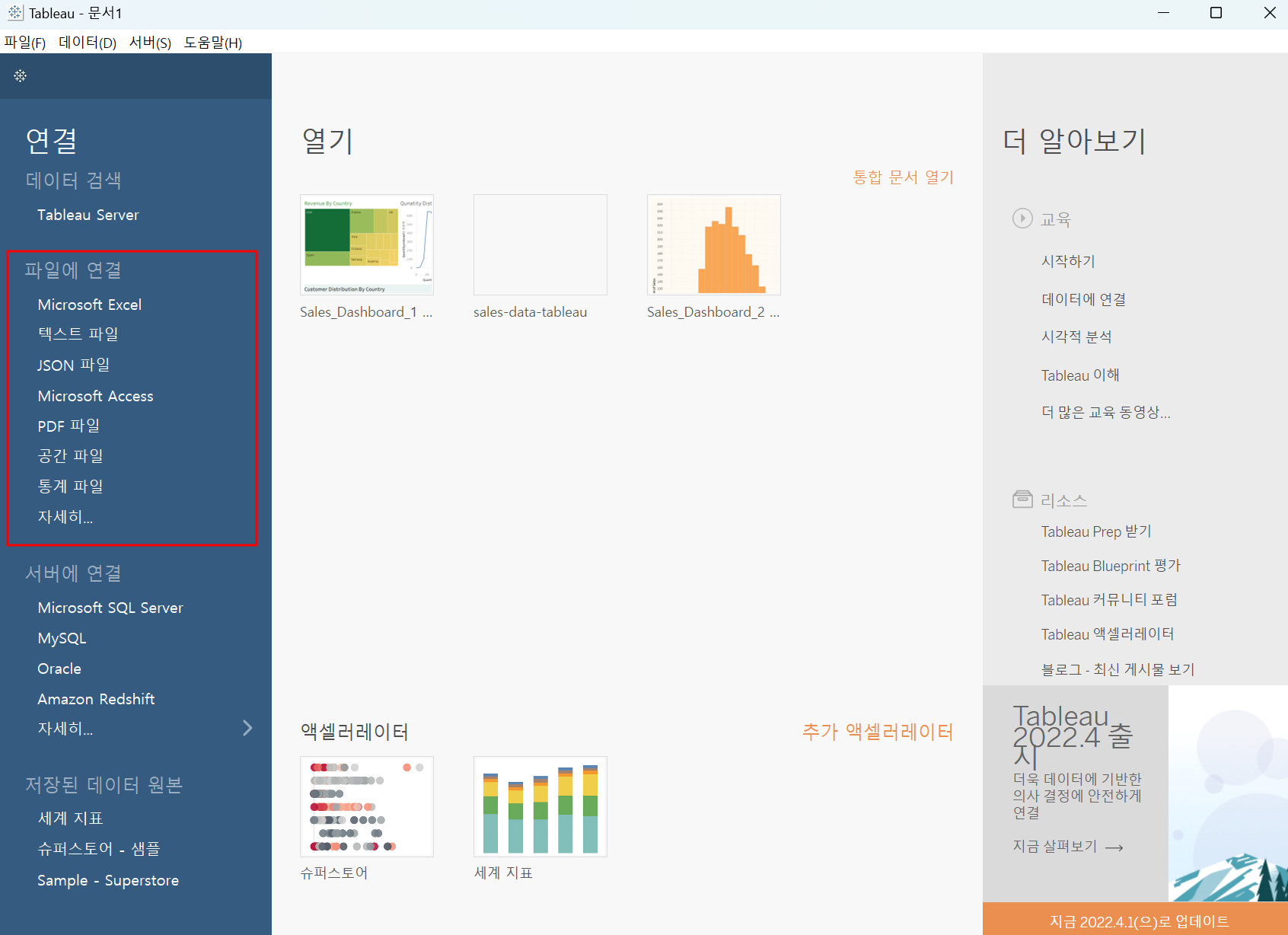Open saved data source Sample - Superstore
Screen dimensions: 1288x935
click(108, 880)
